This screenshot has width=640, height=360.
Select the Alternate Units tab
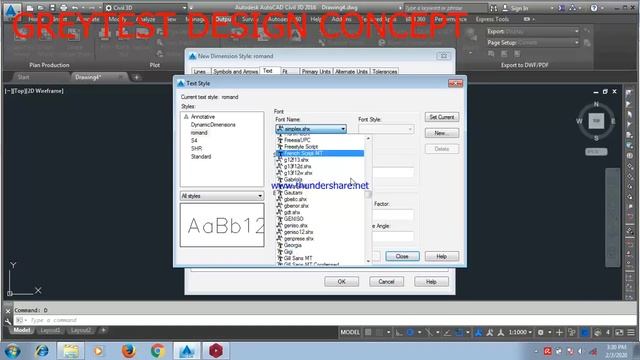pyautogui.click(x=351, y=71)
